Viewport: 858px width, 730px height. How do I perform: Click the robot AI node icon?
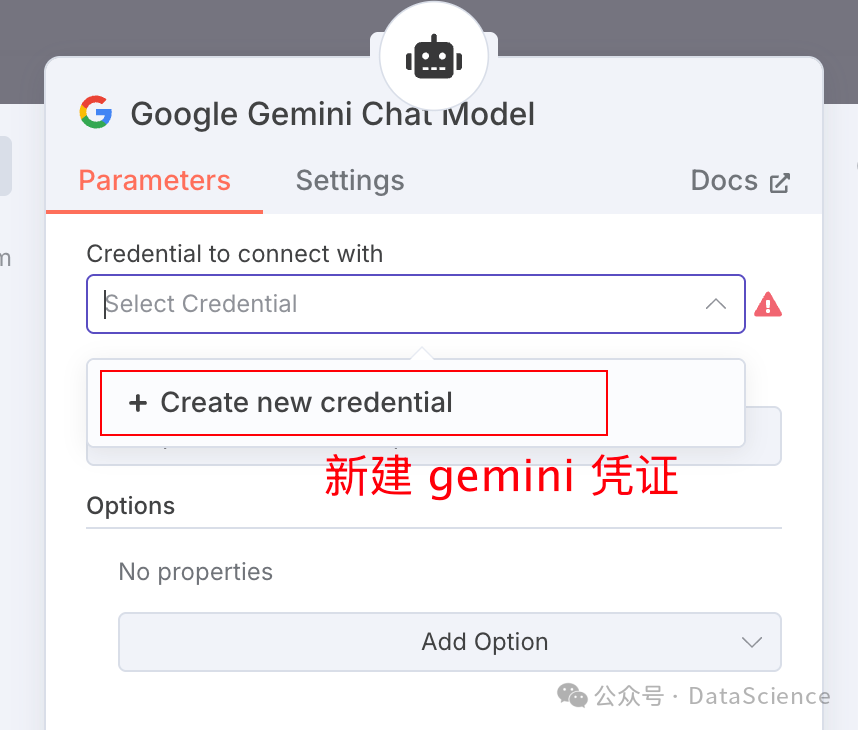(x=434, y=57)
